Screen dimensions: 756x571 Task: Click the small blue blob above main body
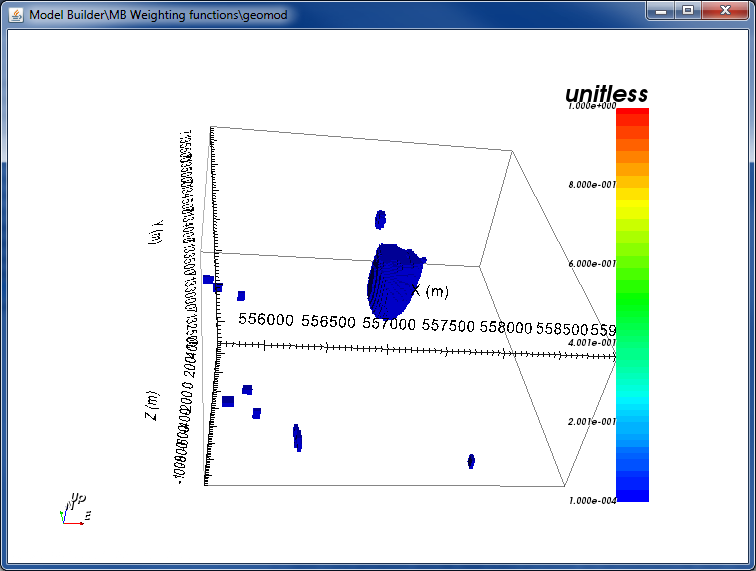click(x=380, y=219)
